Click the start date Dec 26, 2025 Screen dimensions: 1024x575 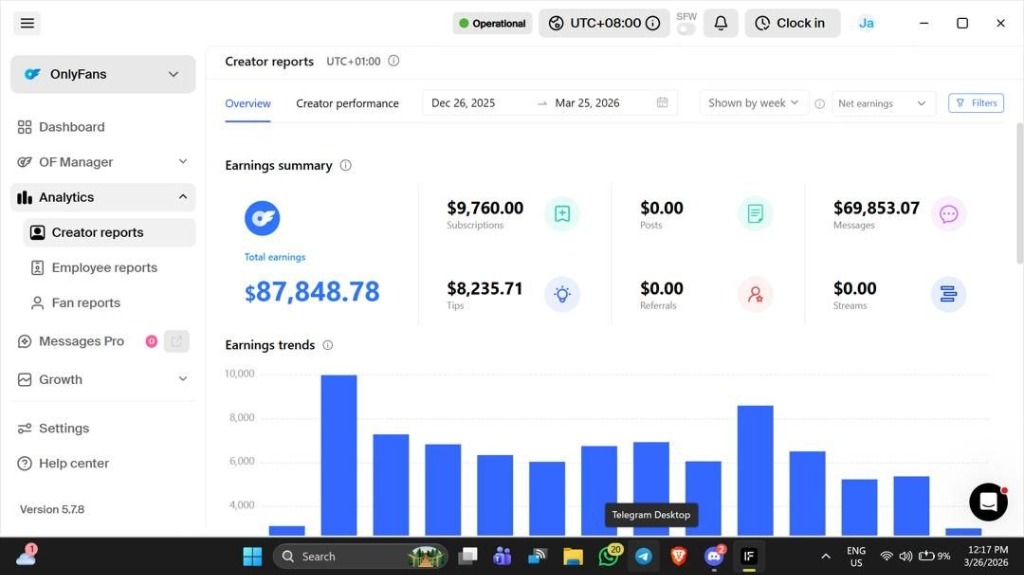(463, 103)
